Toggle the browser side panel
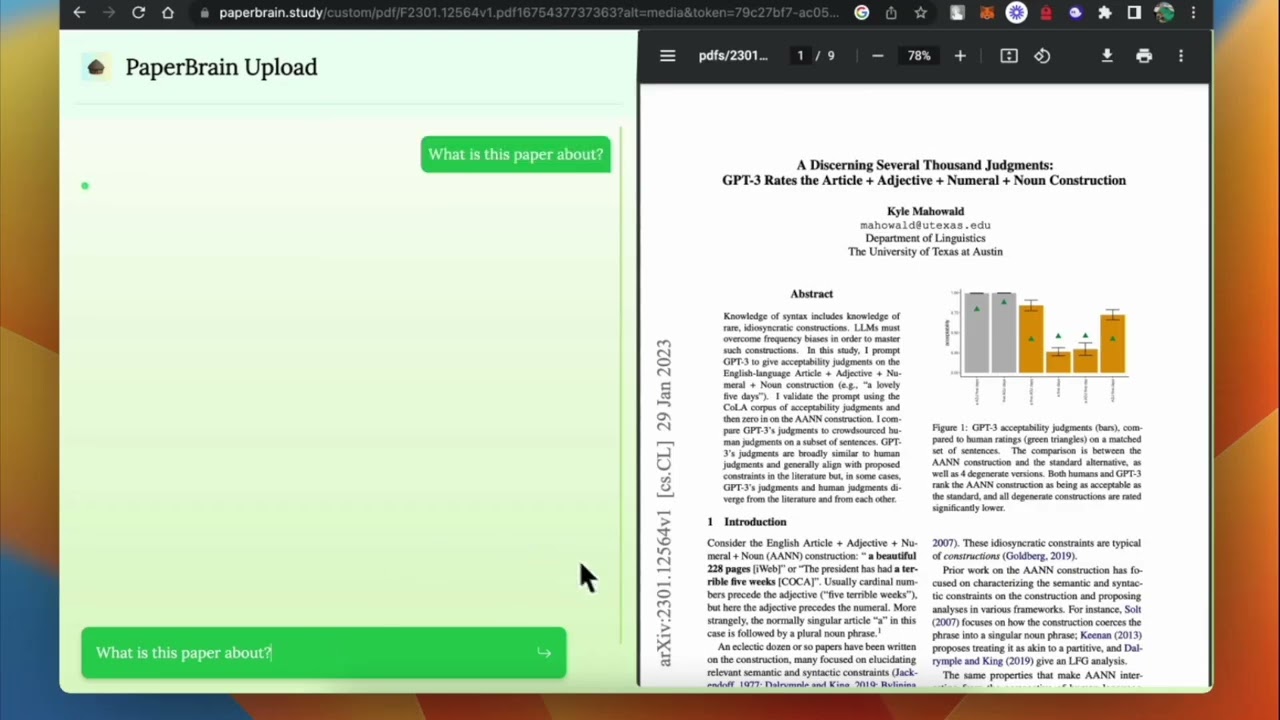Screen dimensions: 1280x720 coord(1134,13)
